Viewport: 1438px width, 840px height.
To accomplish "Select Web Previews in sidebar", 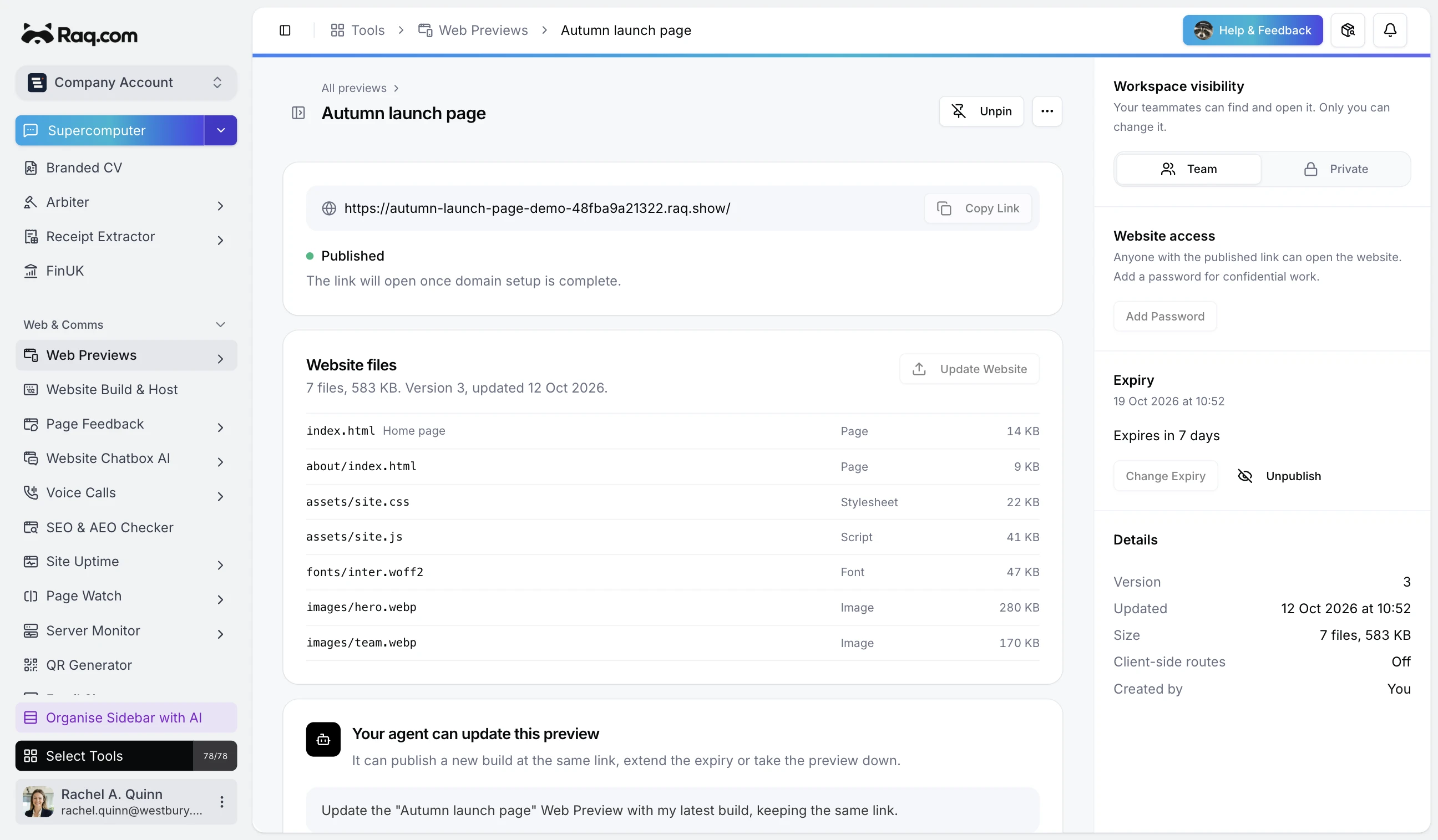I will pos(125,355).
